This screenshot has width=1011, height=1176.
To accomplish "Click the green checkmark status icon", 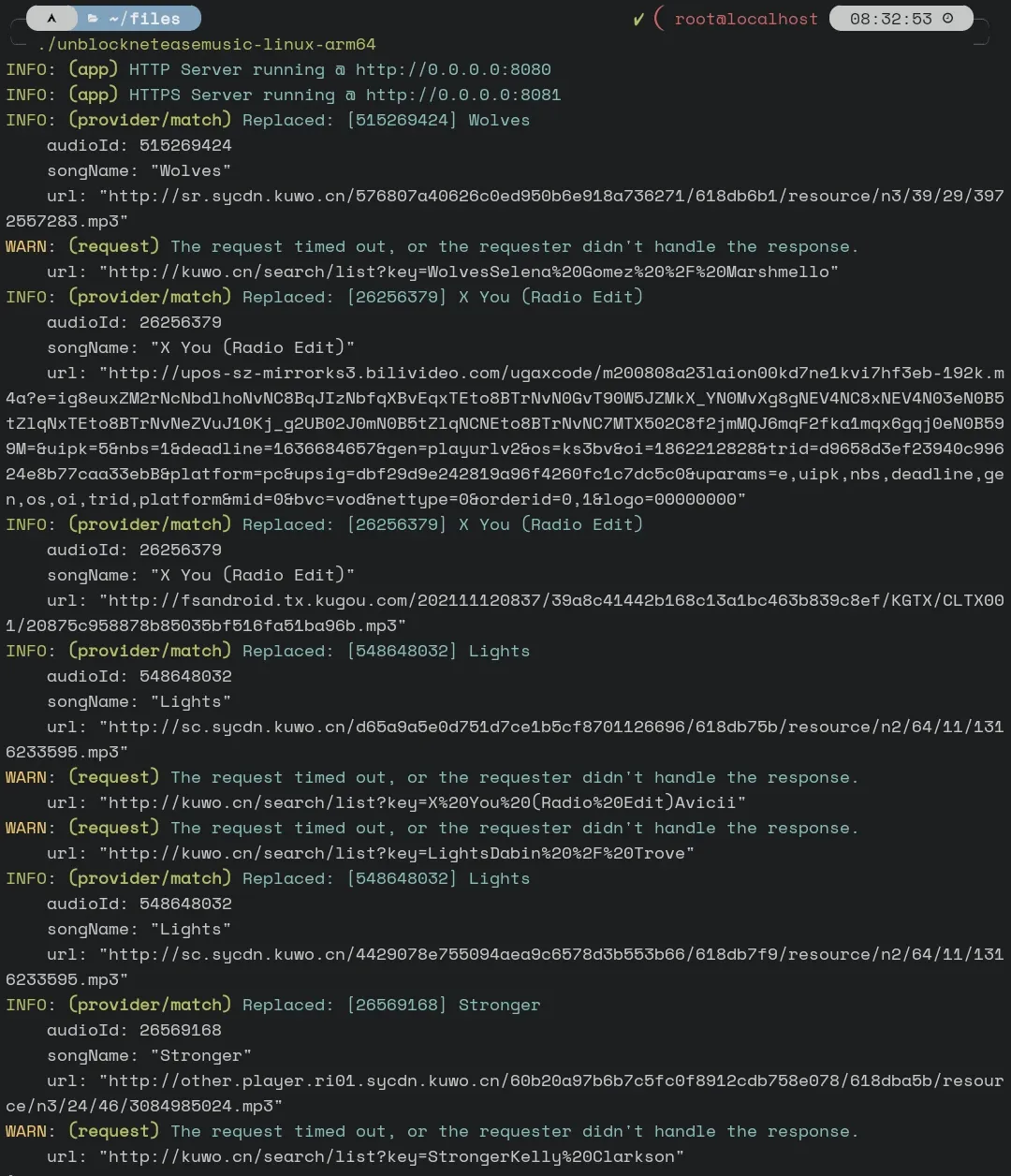I will coord(638,19).
